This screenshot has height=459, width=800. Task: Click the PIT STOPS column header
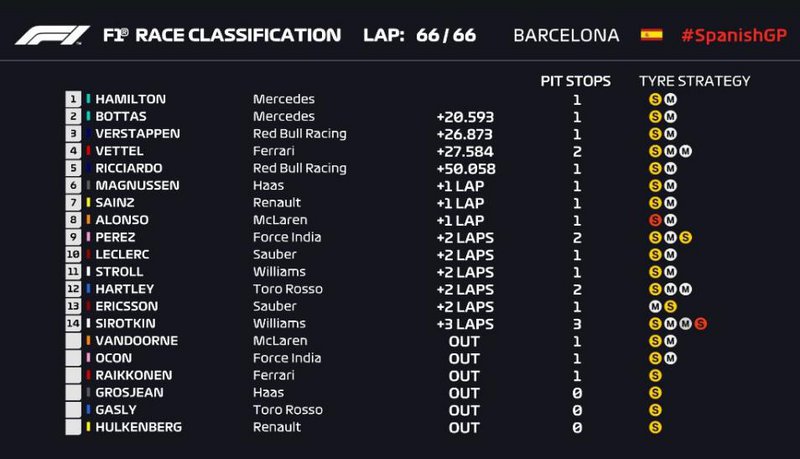coord(575,81)
